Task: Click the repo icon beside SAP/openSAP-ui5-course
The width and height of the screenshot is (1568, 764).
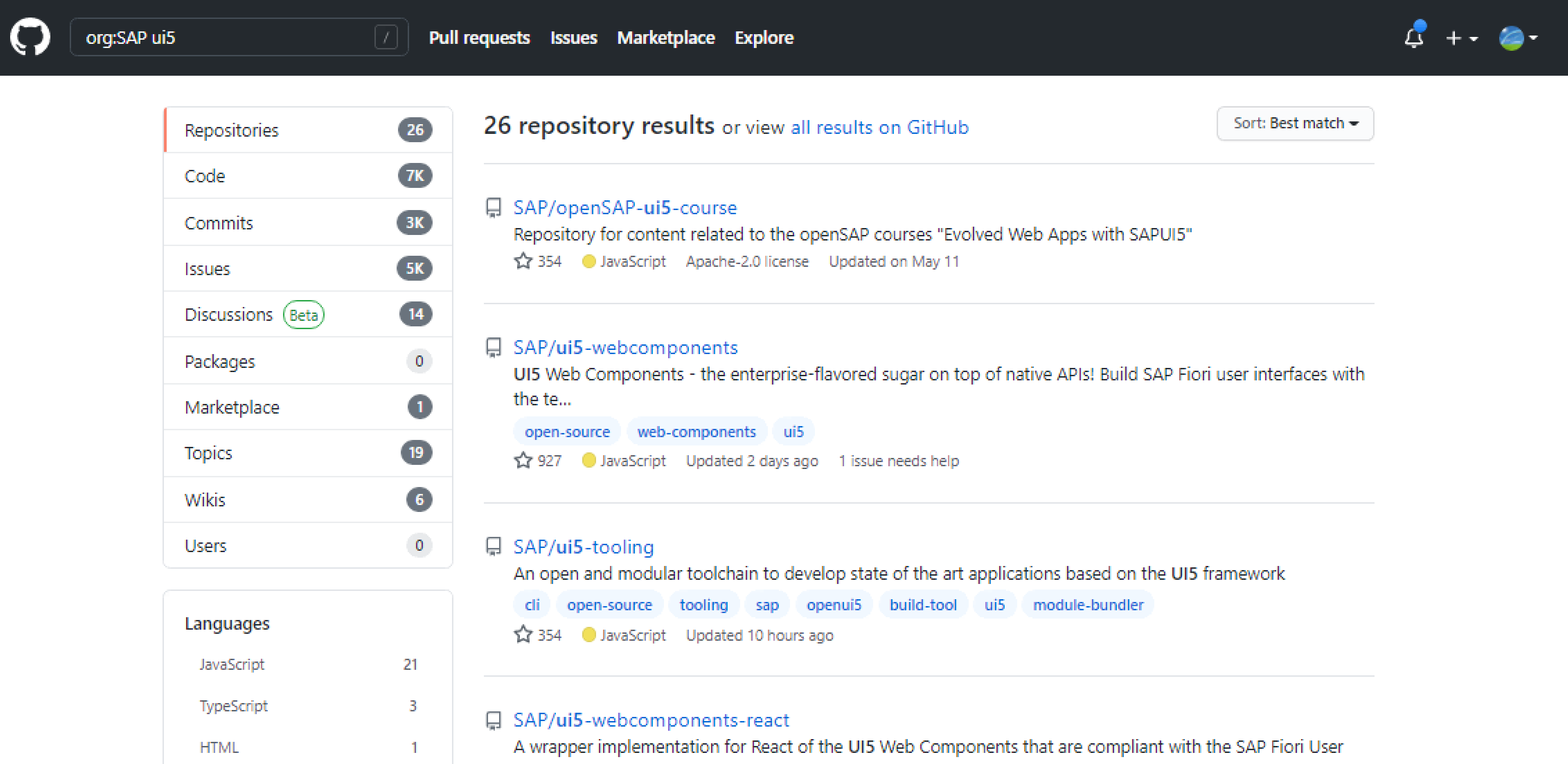Action: point(493,208)
